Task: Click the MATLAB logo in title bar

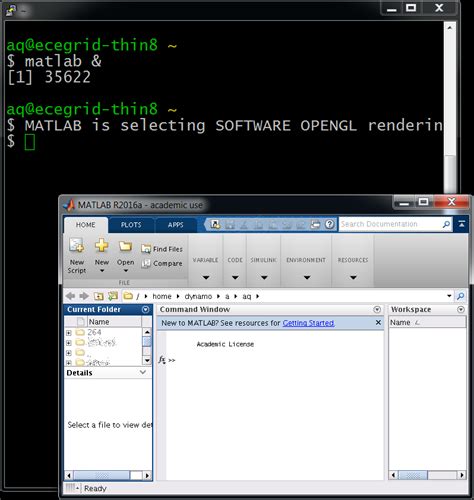Action: pos(69,205)
